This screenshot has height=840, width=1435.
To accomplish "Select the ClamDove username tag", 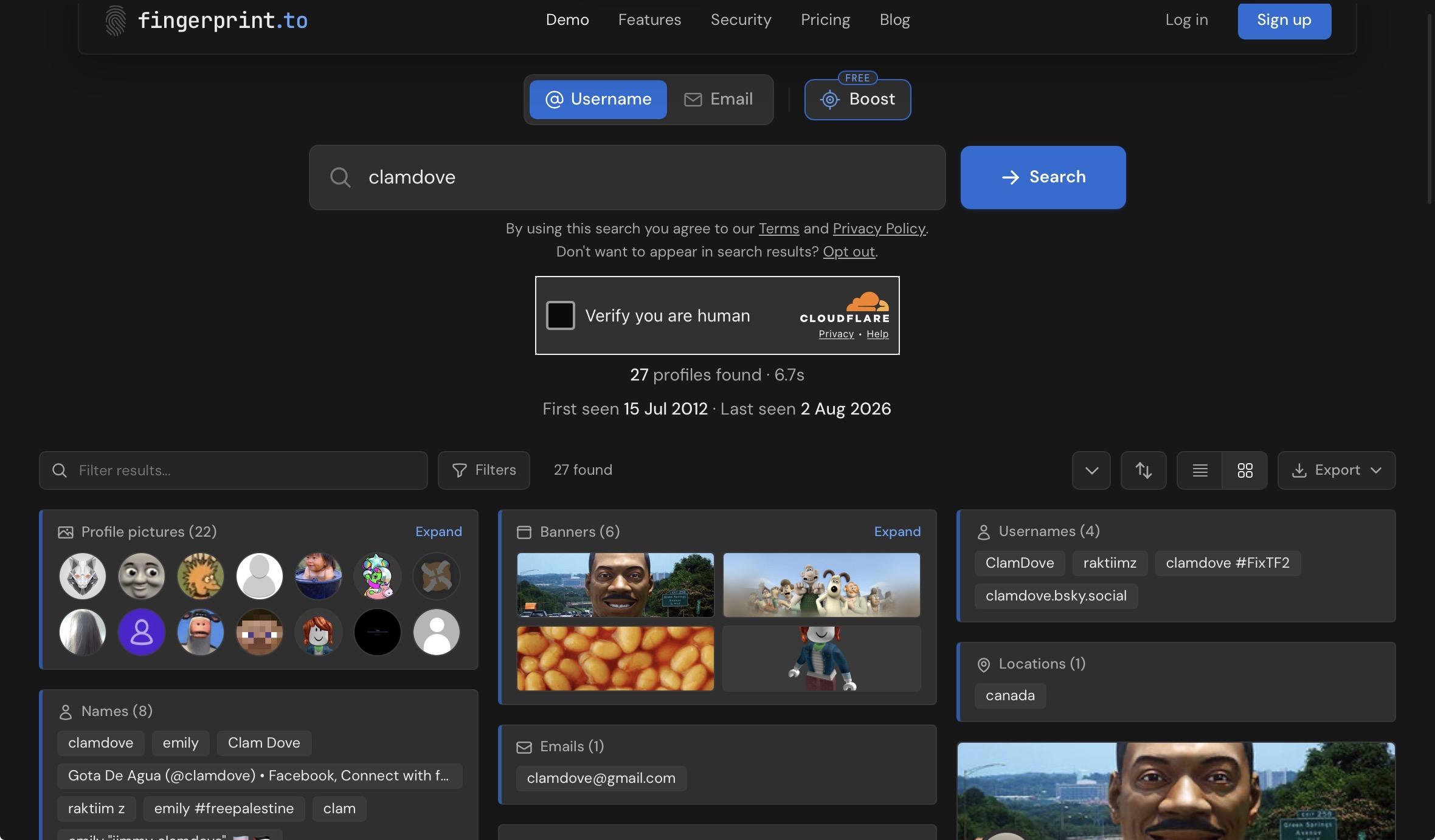I will click(x=1020, y=563).
